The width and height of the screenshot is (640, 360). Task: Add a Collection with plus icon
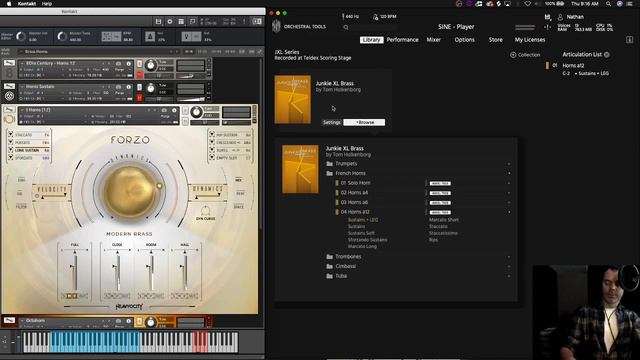(x=513, y=55)
